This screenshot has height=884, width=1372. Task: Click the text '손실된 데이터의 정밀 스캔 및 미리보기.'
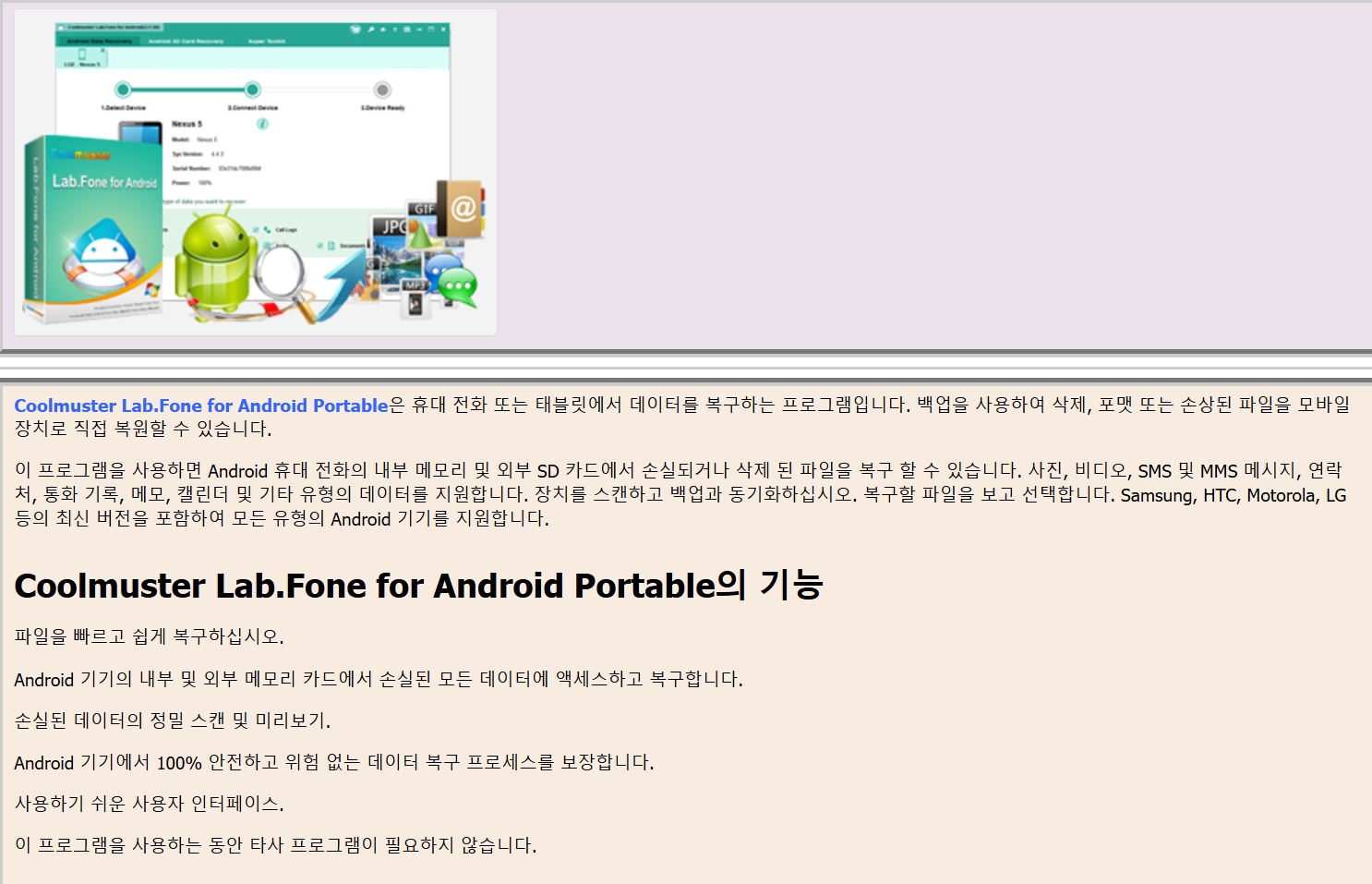(173, 721)
